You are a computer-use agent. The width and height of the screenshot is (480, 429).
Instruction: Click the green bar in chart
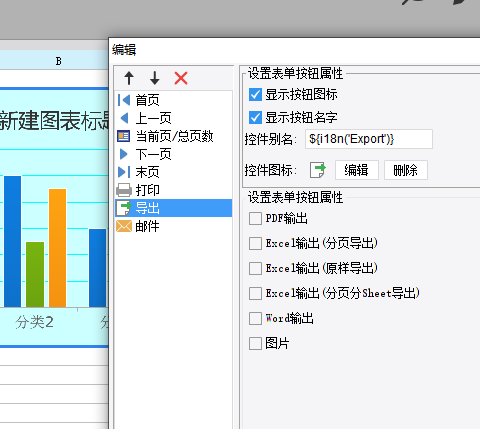pyautogui.click(x=35, y=274)
